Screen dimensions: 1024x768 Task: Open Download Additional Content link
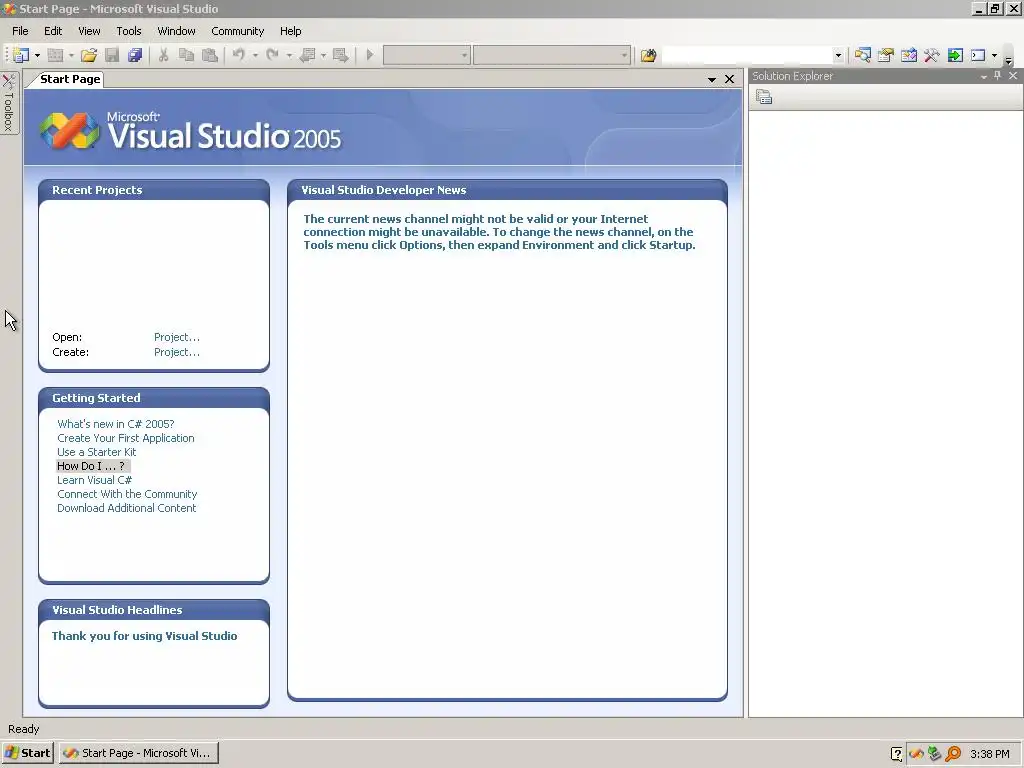(x=127, y=508)
